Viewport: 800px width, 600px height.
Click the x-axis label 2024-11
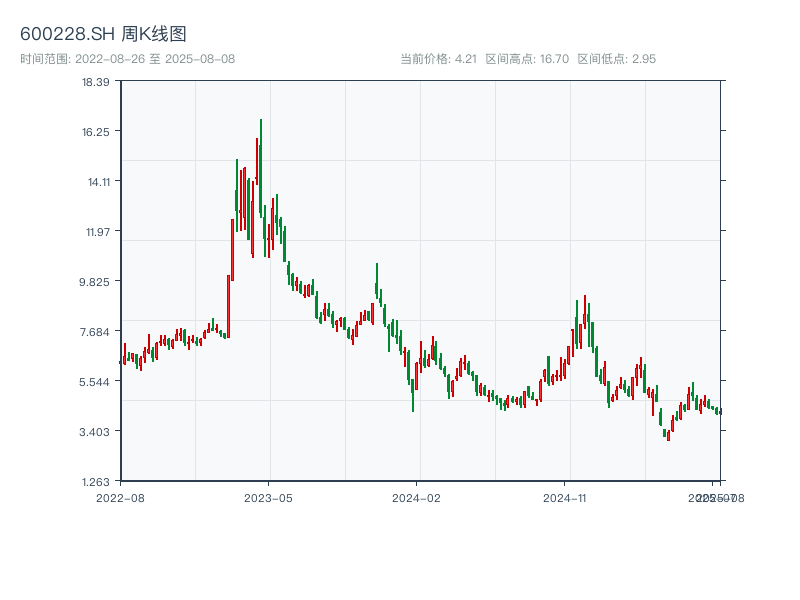[x=564, y=498]
